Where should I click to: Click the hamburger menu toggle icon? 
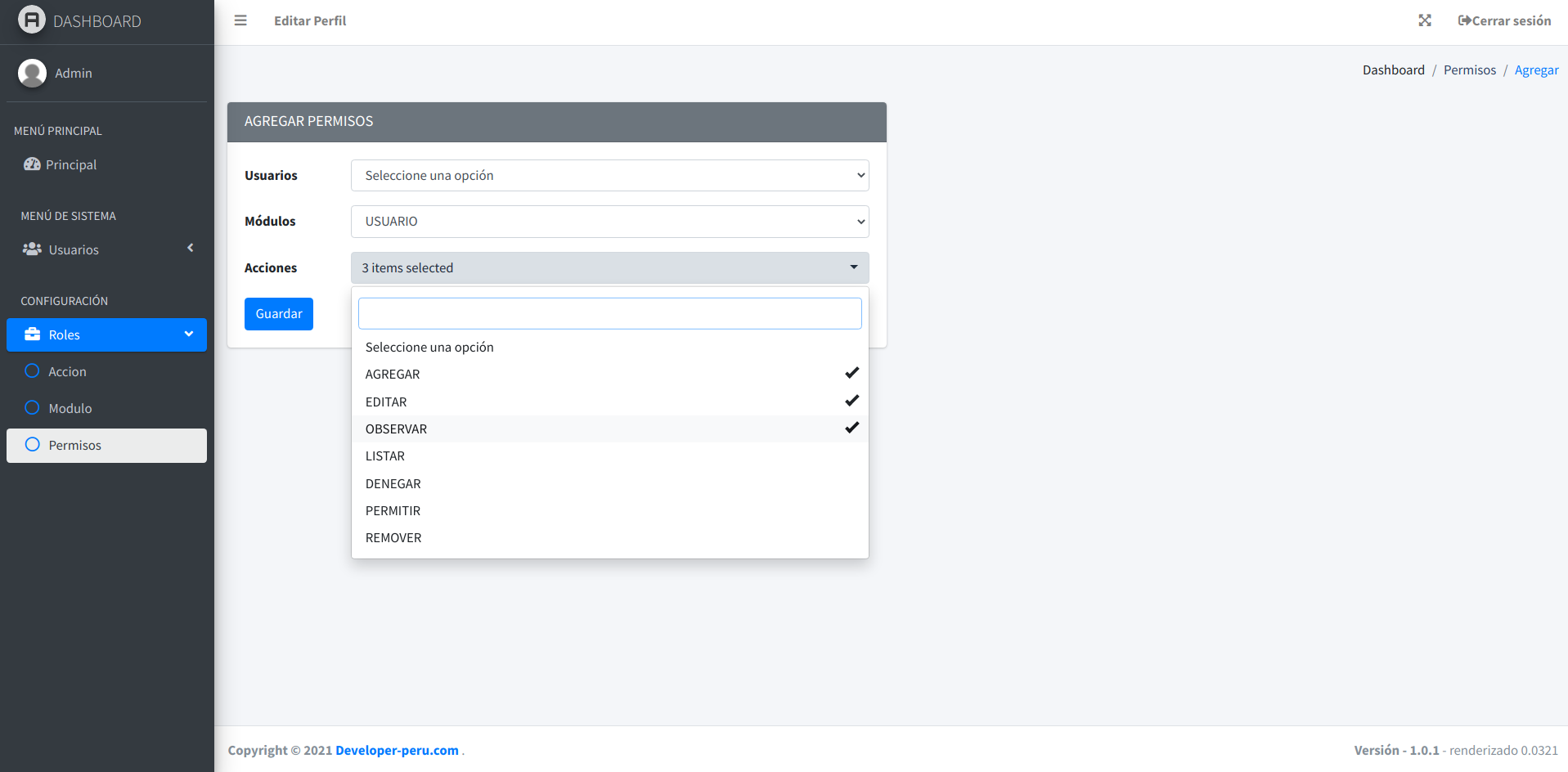click(240, 20)
